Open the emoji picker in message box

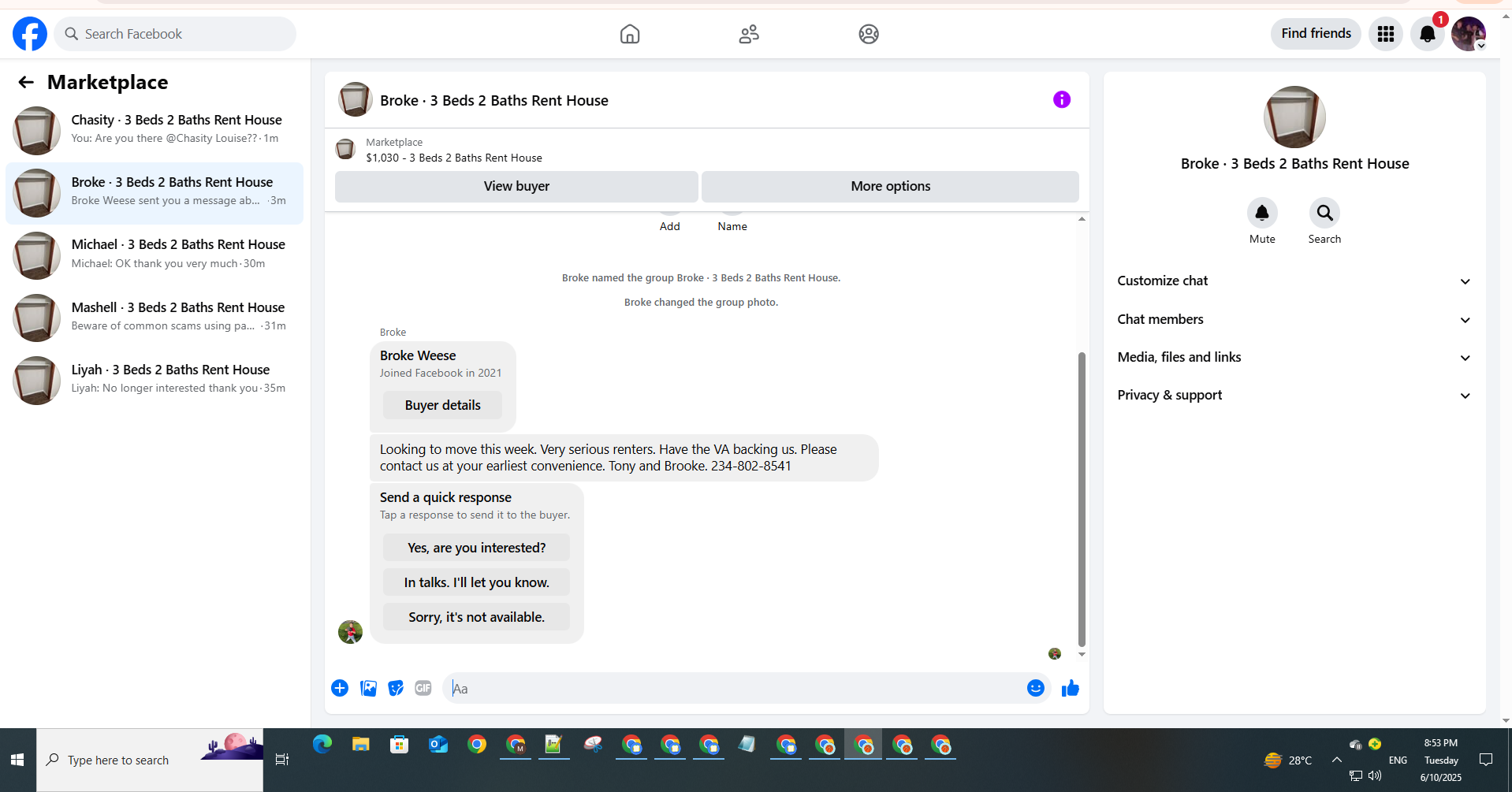1036,688
